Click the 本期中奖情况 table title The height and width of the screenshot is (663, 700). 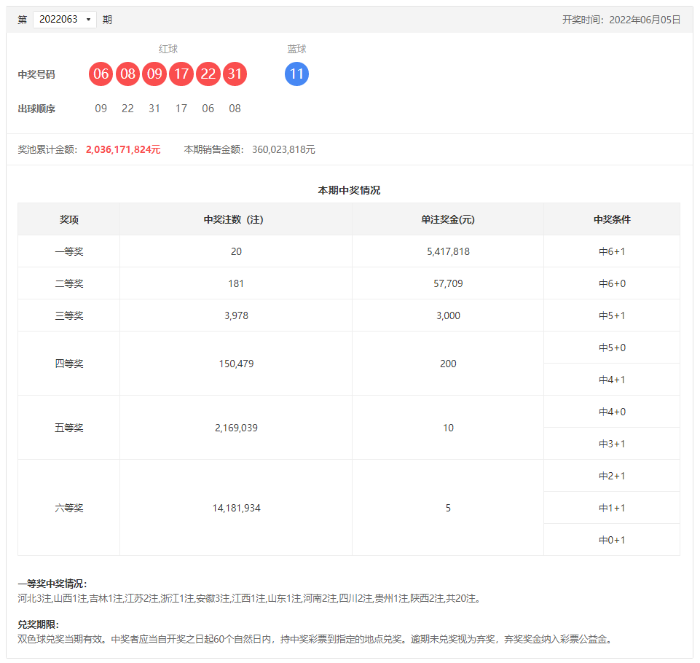pyautogui.click(x=349, y=189)
